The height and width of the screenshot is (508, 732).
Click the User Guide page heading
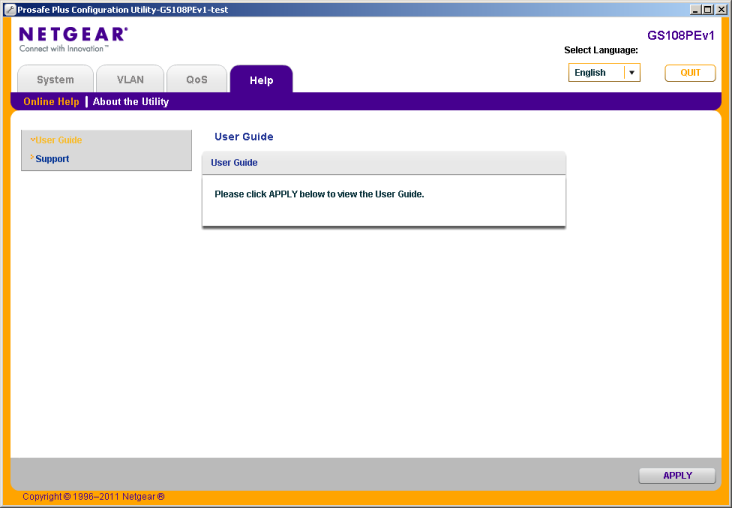coord(244,136)
